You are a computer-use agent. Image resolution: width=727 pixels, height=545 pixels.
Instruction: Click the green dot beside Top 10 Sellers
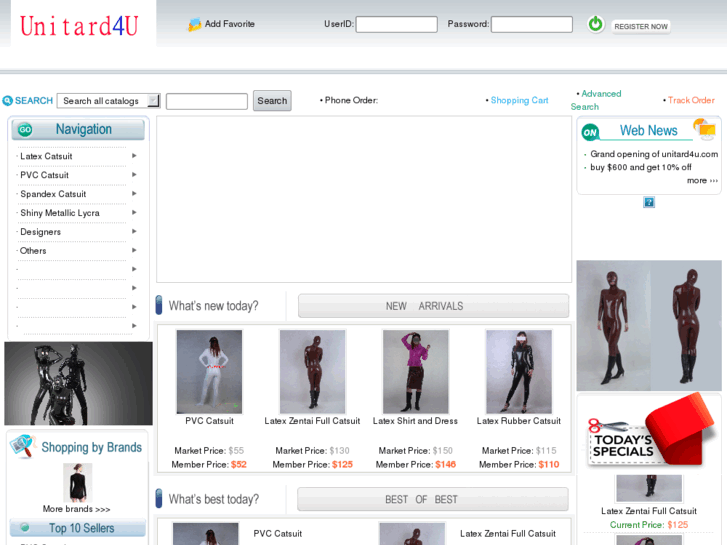click(x=25, y=528)
